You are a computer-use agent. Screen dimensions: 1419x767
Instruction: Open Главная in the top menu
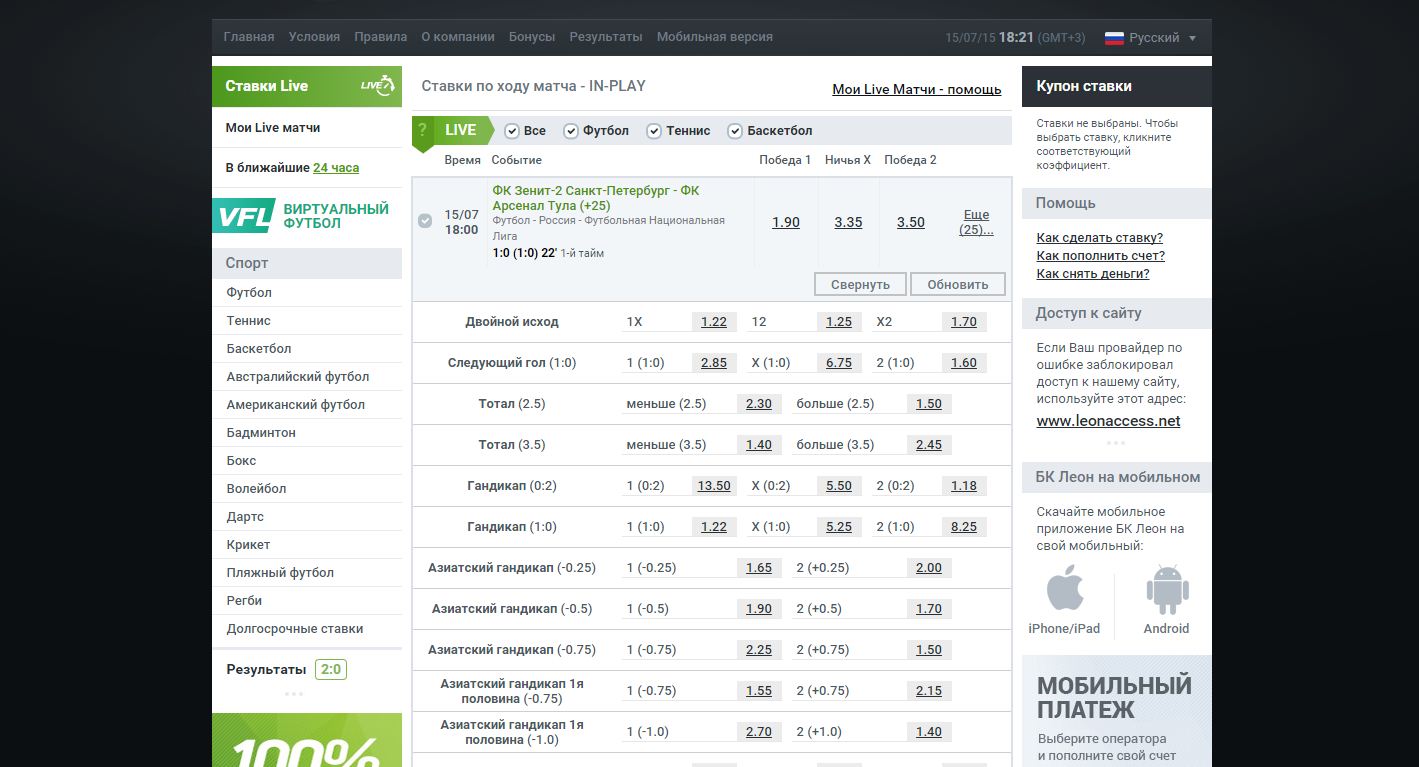[x=249, y=37]
